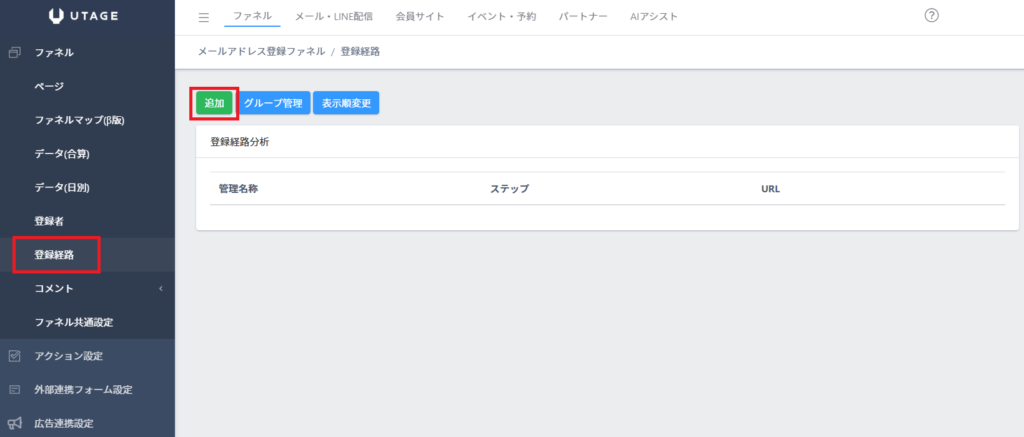
Task: Select 登録経路 in the sidebar
Action: click(x=54, y=255)
